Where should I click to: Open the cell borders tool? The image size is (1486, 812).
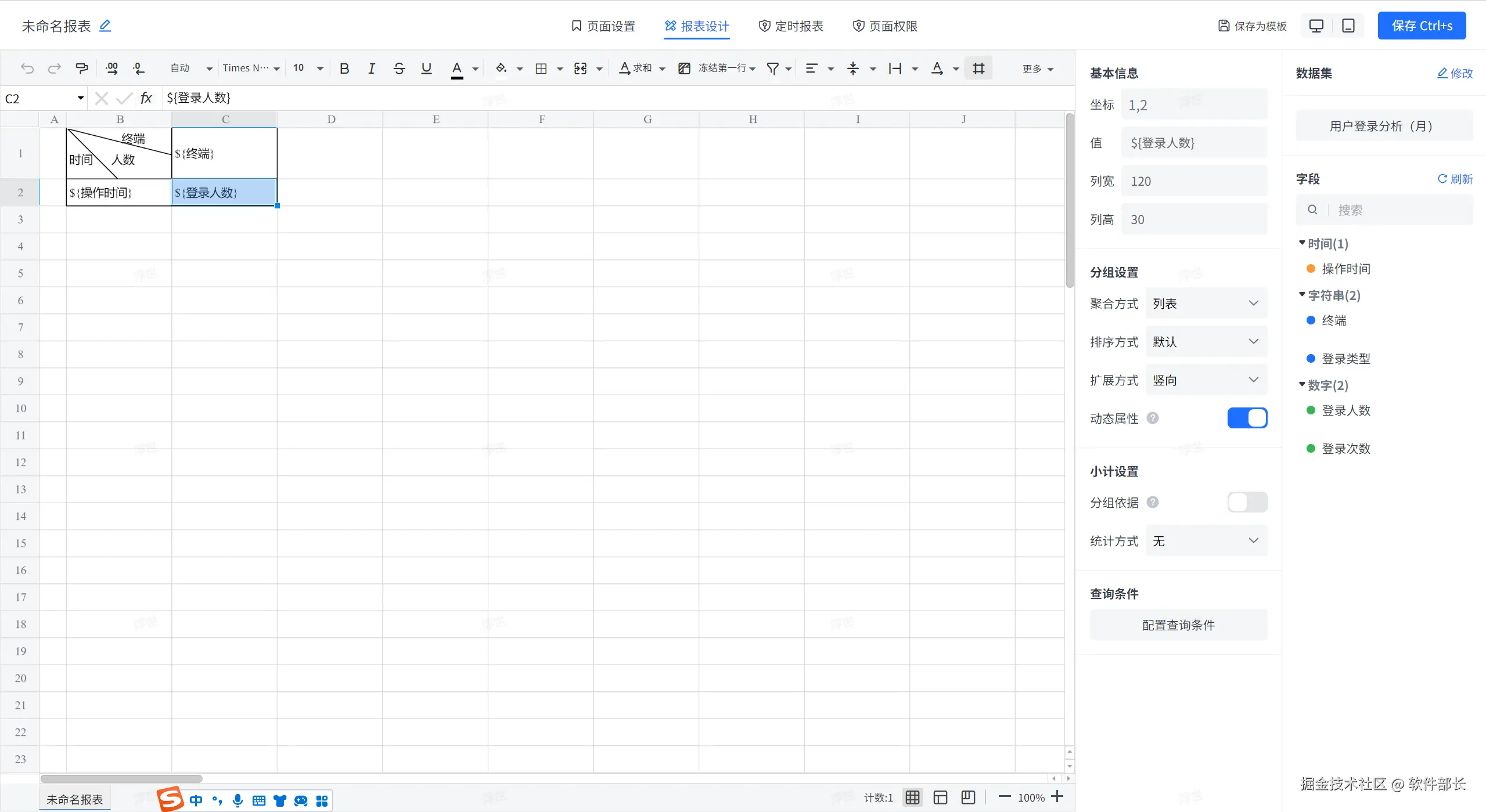(x=541, y=68)
